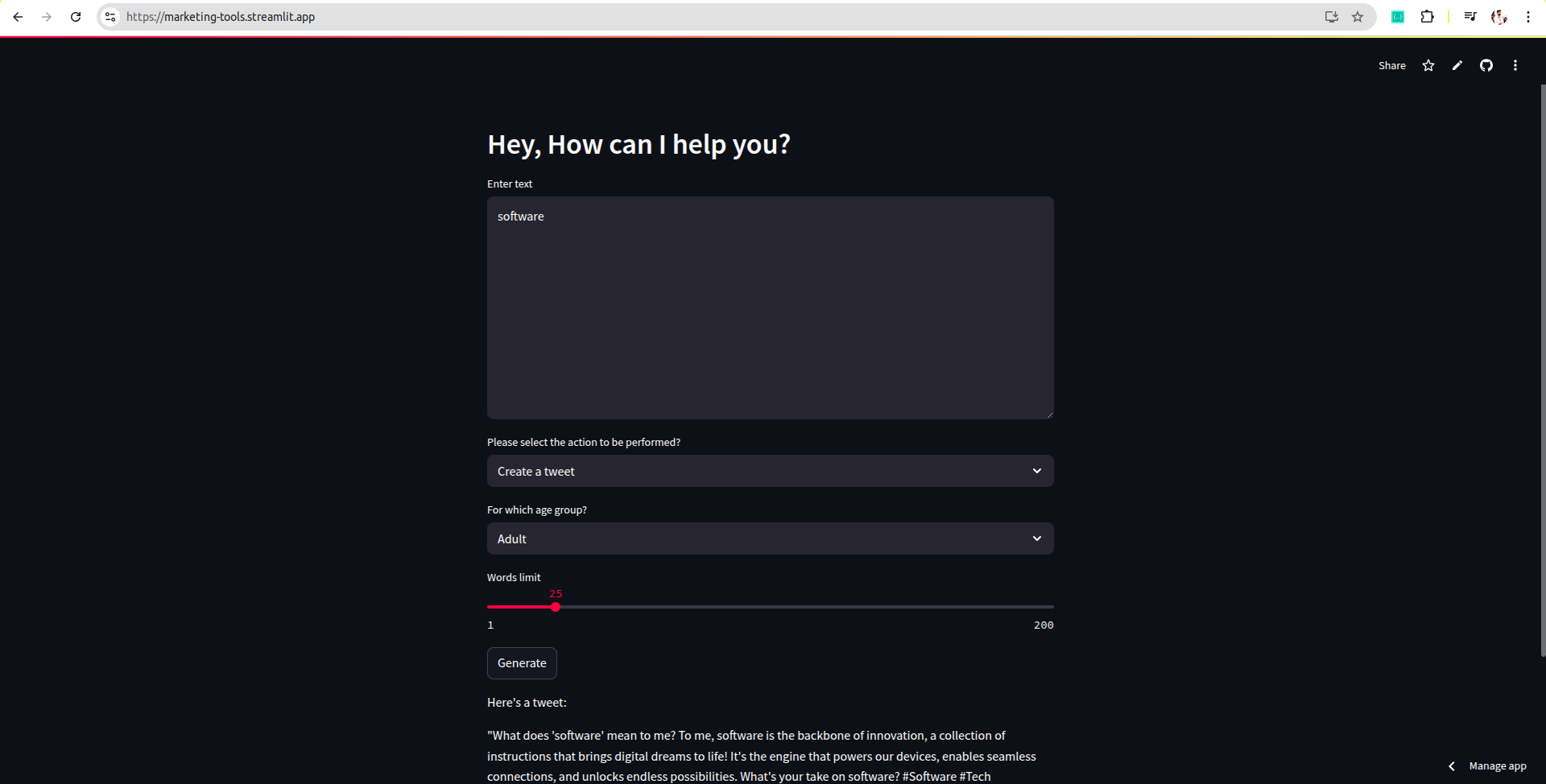Expand the Manage app panel chevron
This screenshot has width=1546, height=784.
[x=1451, y=766]
